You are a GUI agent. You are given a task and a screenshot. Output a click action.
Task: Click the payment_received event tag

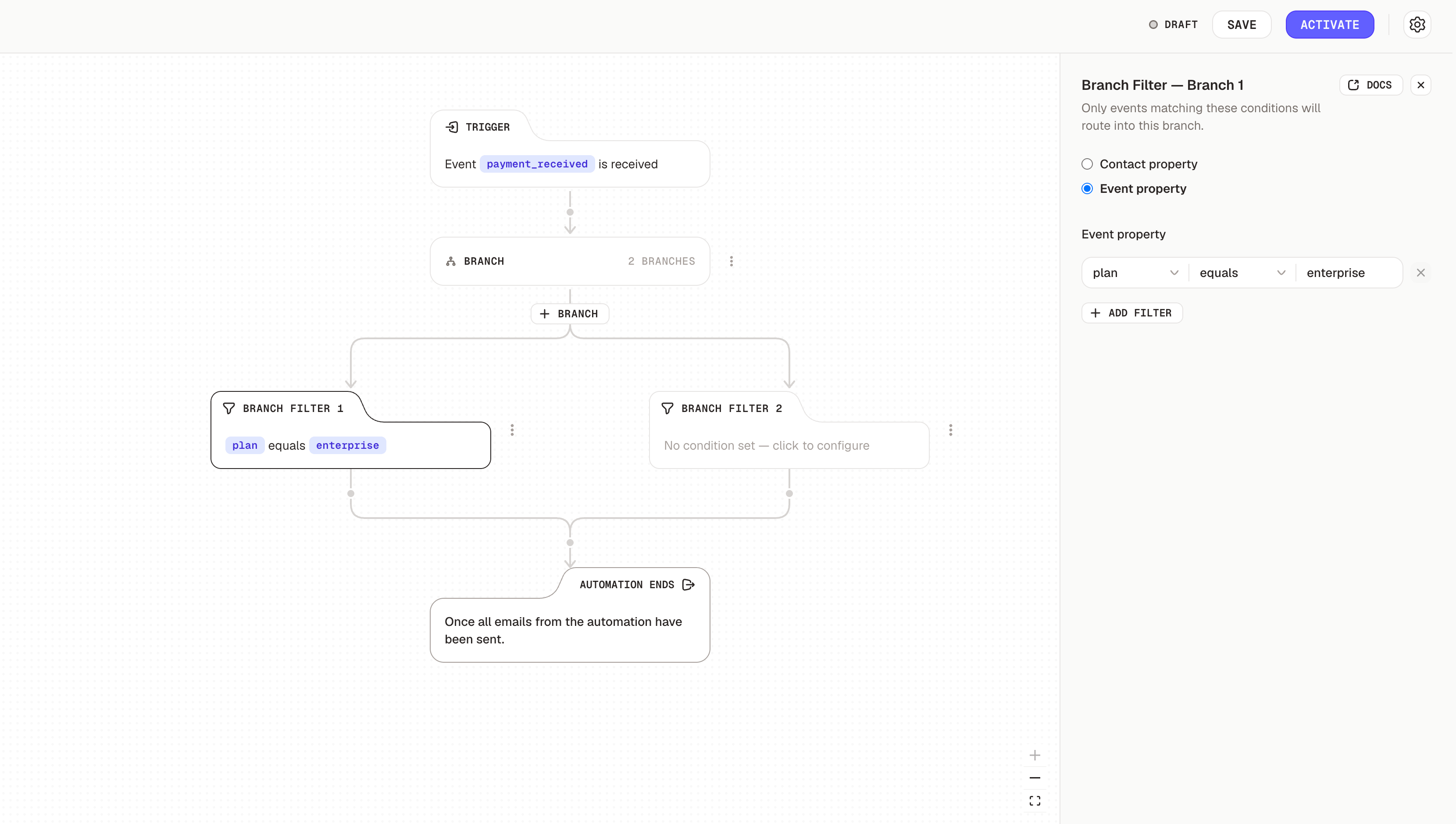pos(537,164)
